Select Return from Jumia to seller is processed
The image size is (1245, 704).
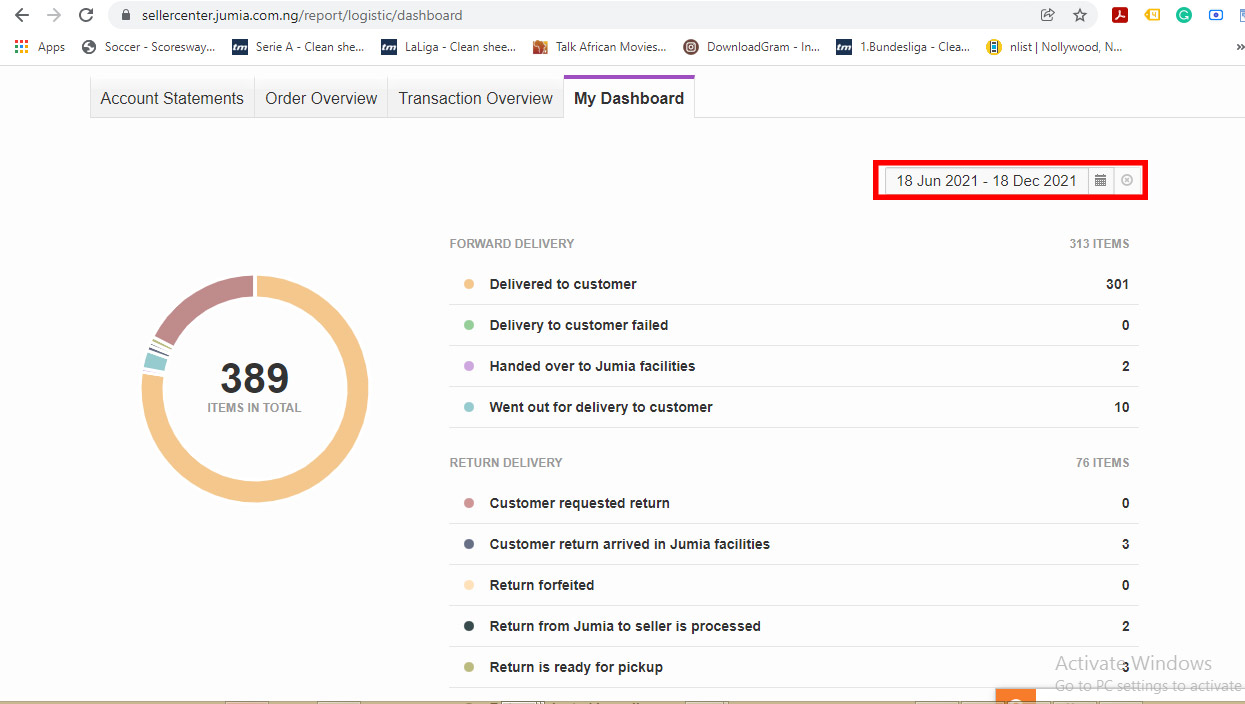pyautogui.click(x=625, y=626)
